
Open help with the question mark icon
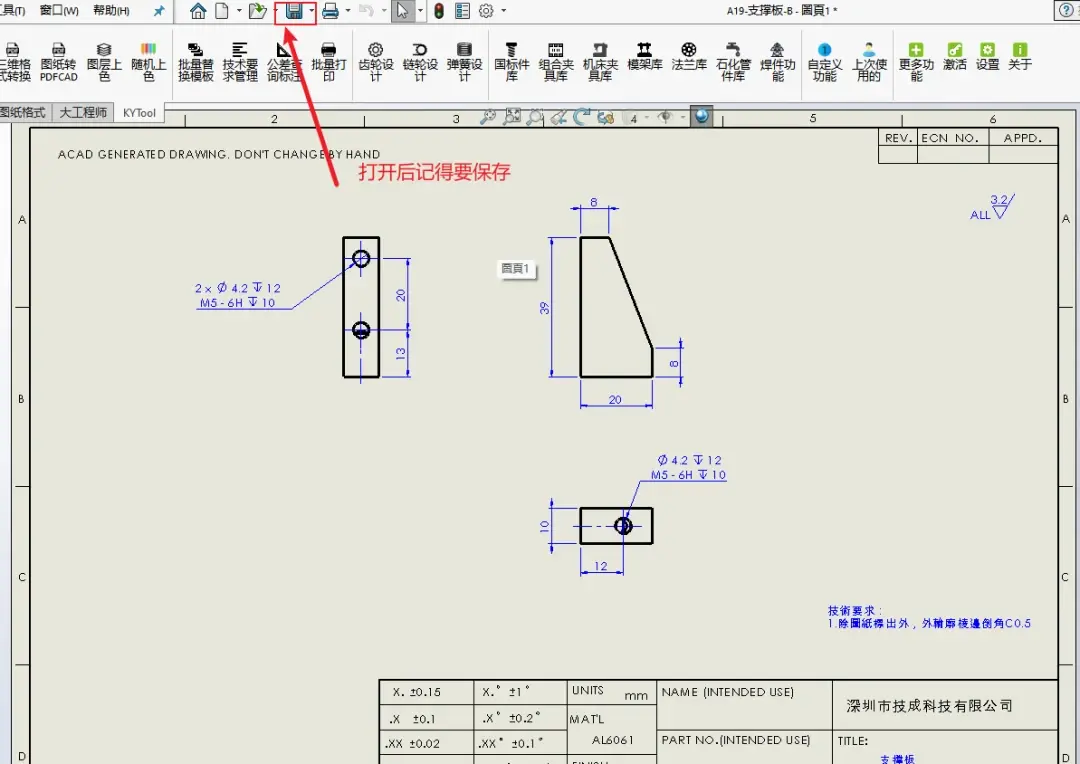click(x=1066, y=11)
